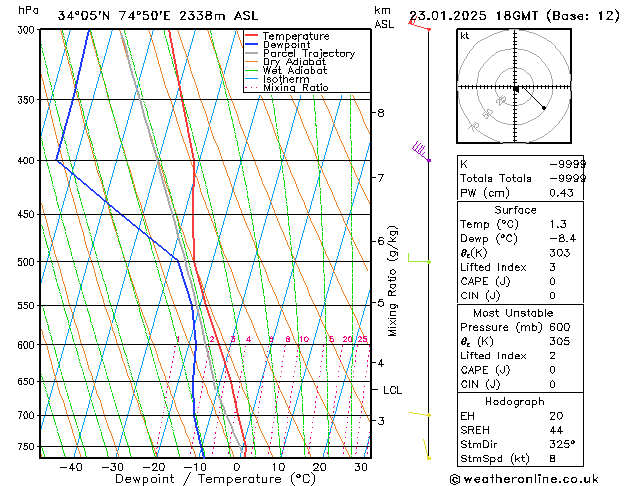The height and width of the screenshot is (486, 629).
Task: Click the 700 hPa pressure axis label
Action: [26, 415]
